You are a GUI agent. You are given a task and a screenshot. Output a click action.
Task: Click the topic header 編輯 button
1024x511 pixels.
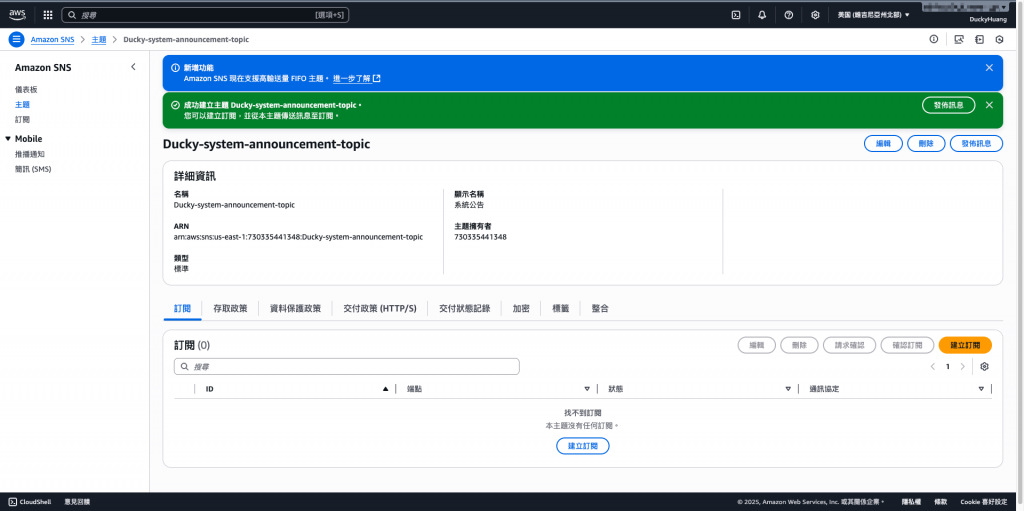[x=883, y=144]
